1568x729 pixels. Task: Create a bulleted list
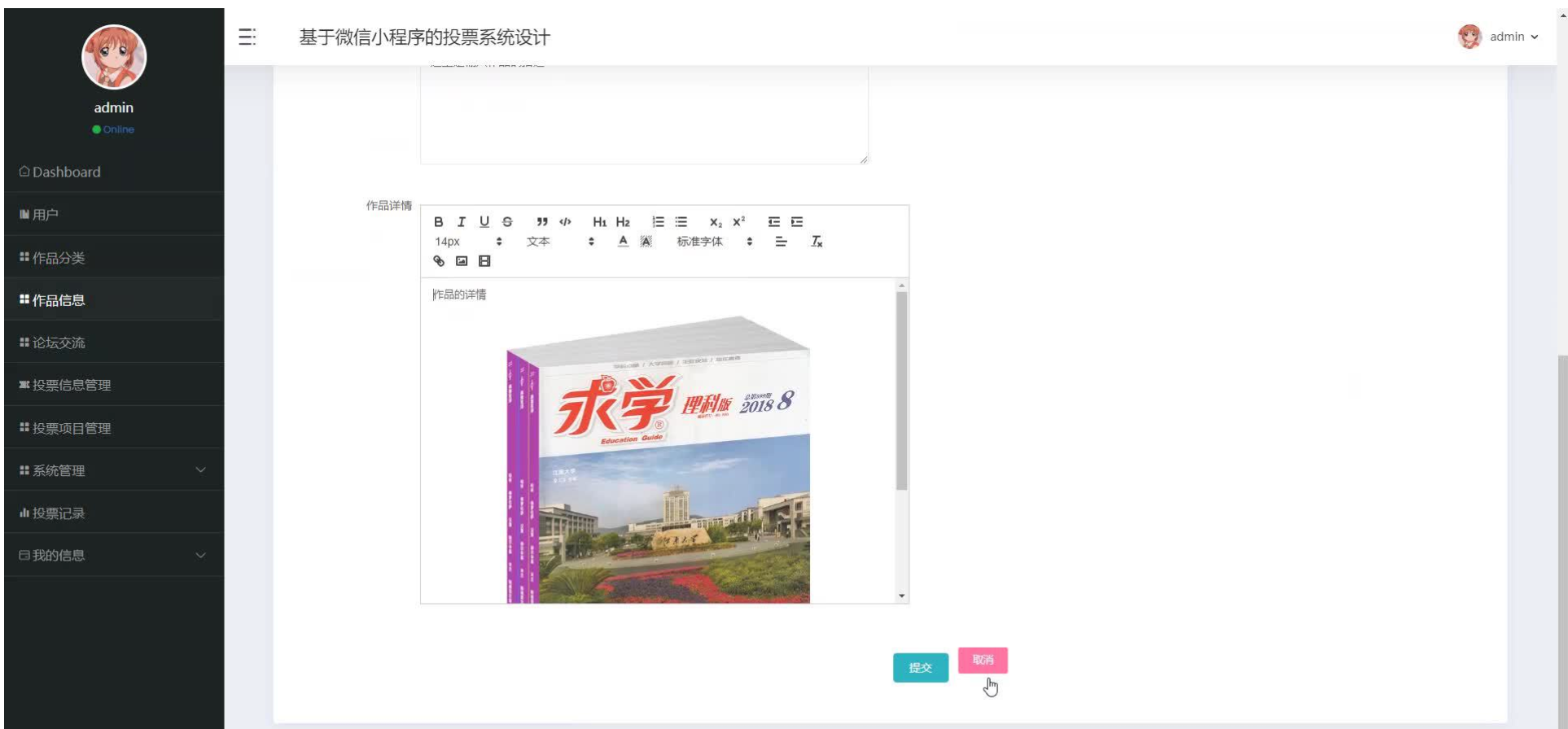[681, 222]
